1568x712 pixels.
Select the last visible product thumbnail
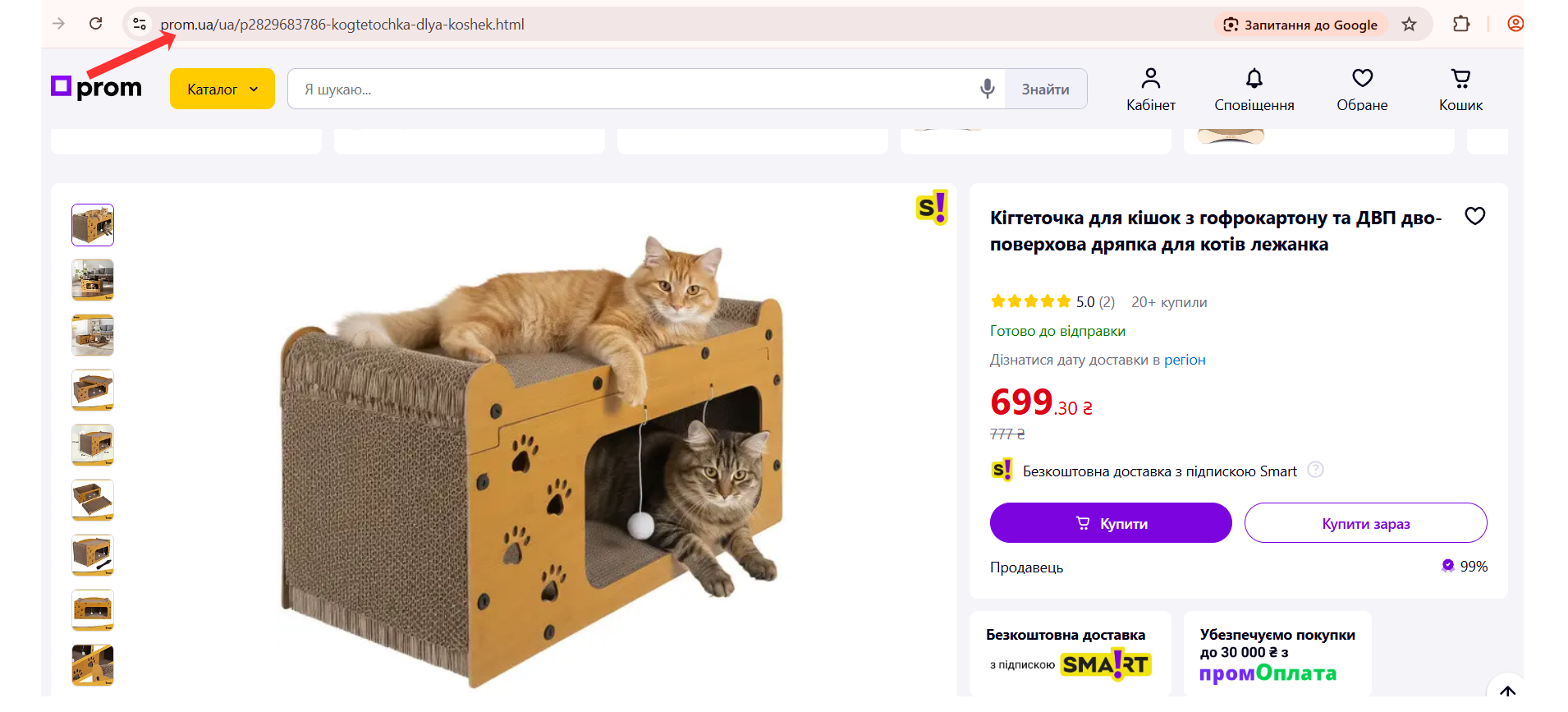[93, 665]
